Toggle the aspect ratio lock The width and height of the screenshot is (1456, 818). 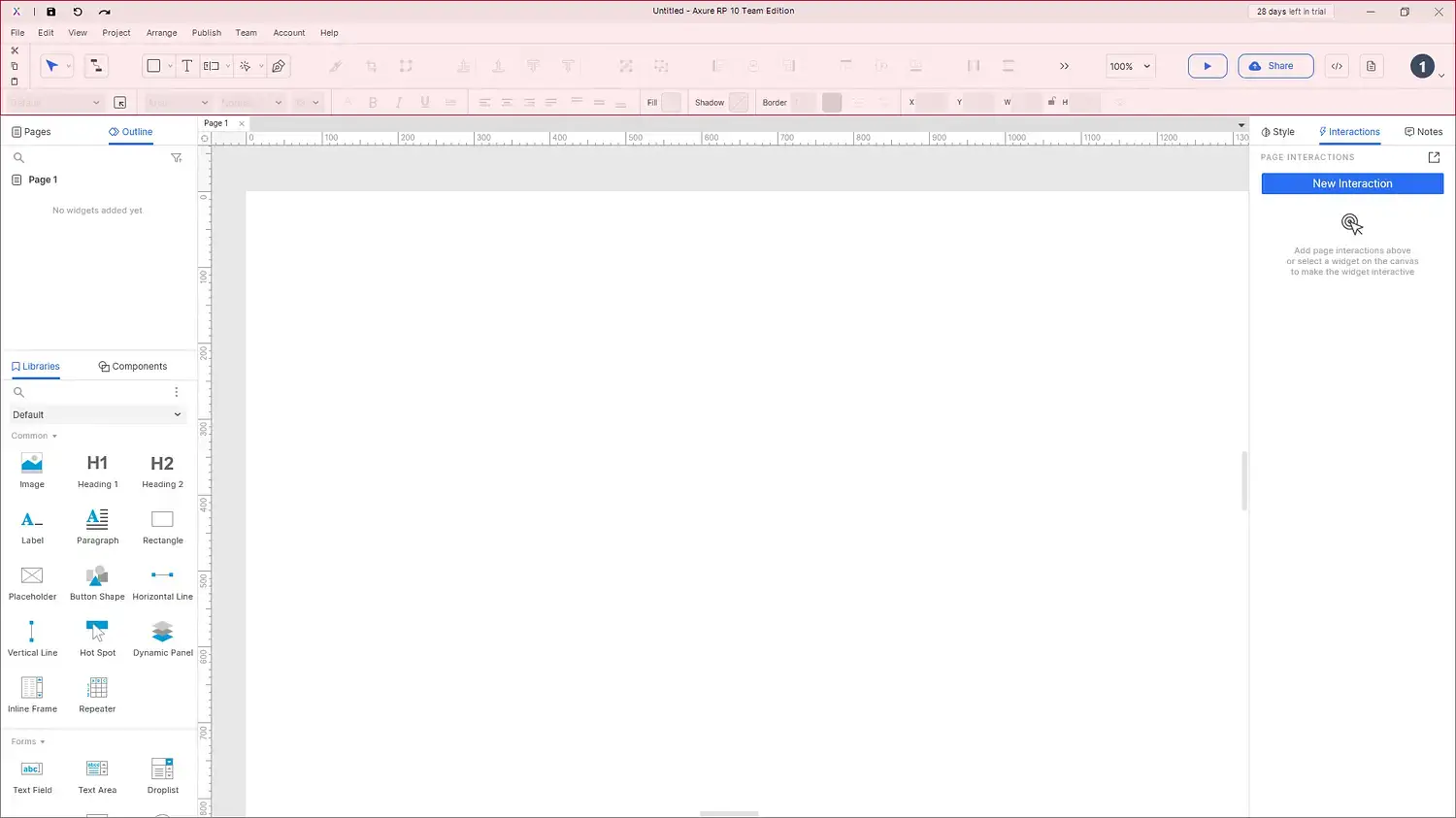click(1051, 102)
